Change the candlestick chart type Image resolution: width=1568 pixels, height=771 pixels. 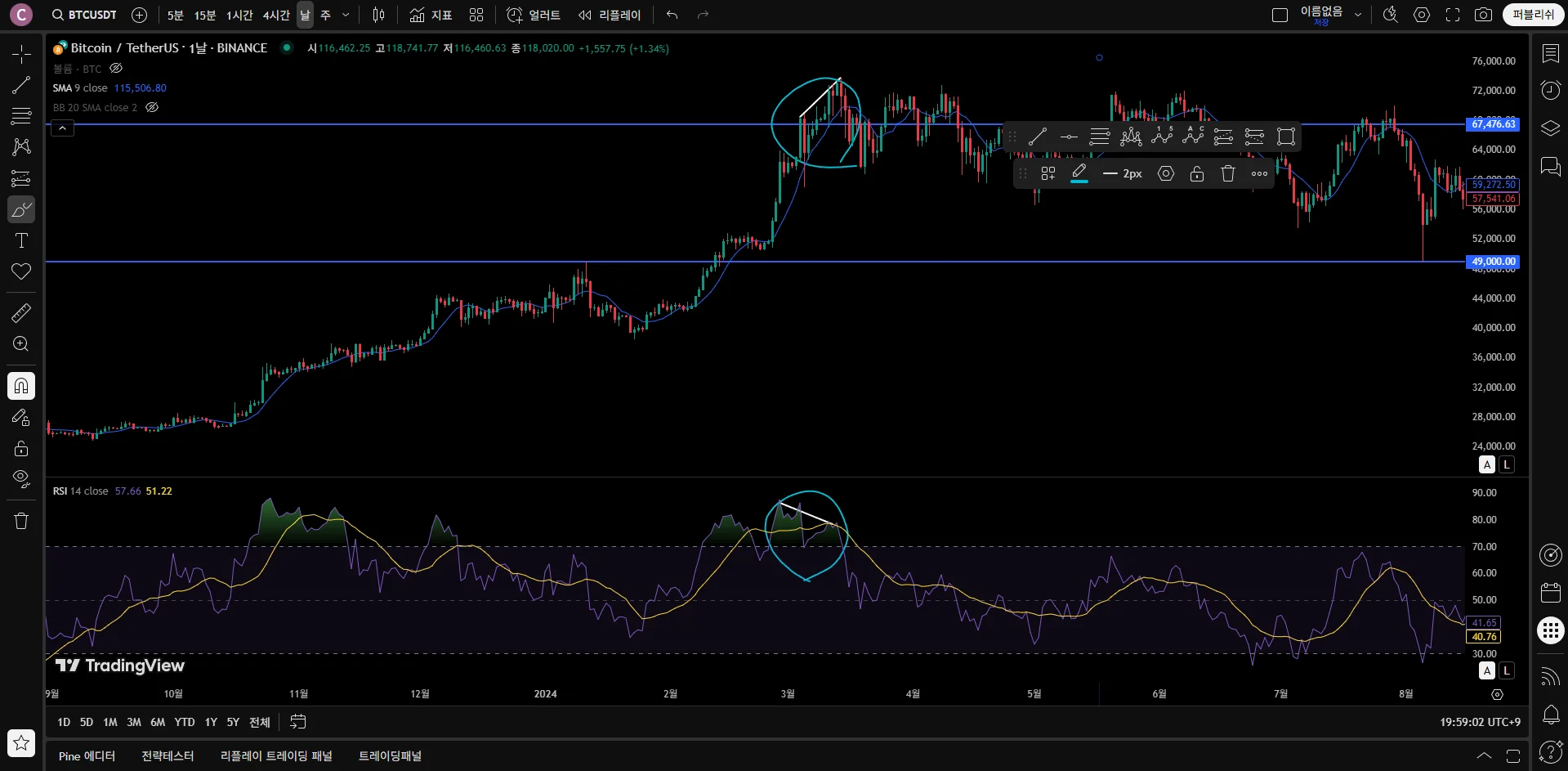(x=378, y=15)
